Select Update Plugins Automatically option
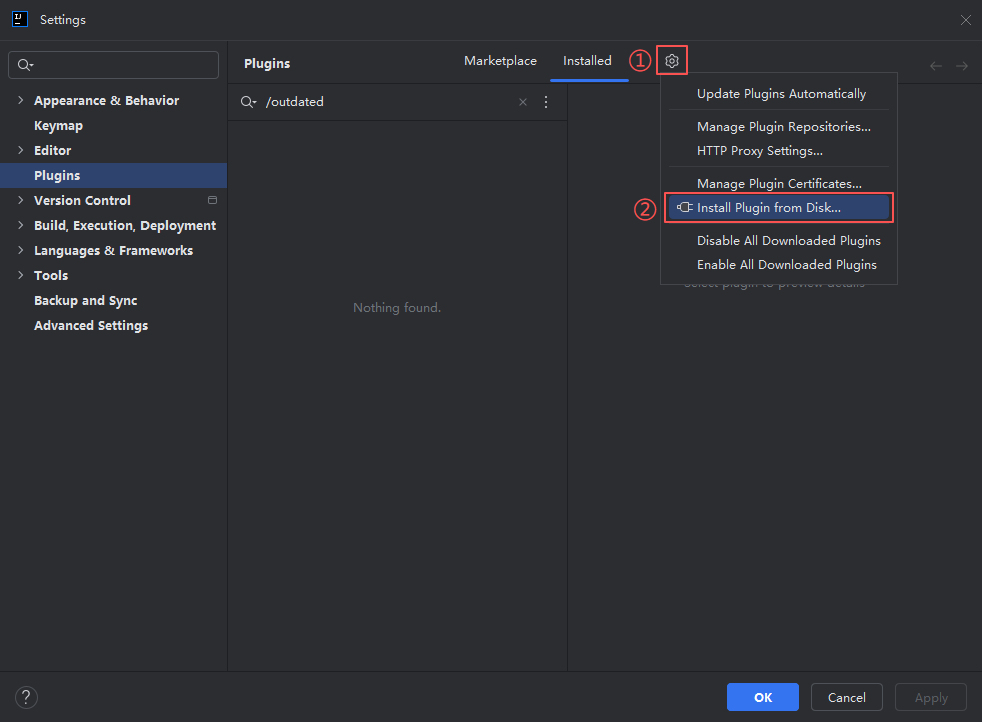Screen dimensions: 982x722 (x=781, y=94)
